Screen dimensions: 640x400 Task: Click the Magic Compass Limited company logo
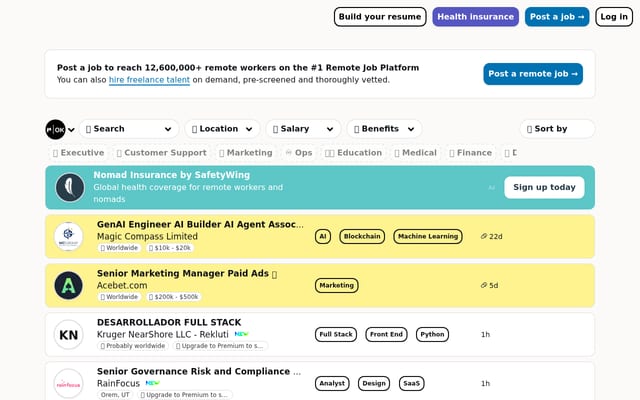tap(68, 236)
